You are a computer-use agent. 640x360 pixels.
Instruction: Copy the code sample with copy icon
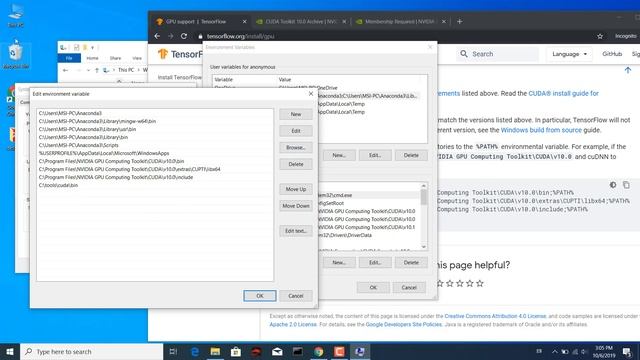[x=626, y=185]
